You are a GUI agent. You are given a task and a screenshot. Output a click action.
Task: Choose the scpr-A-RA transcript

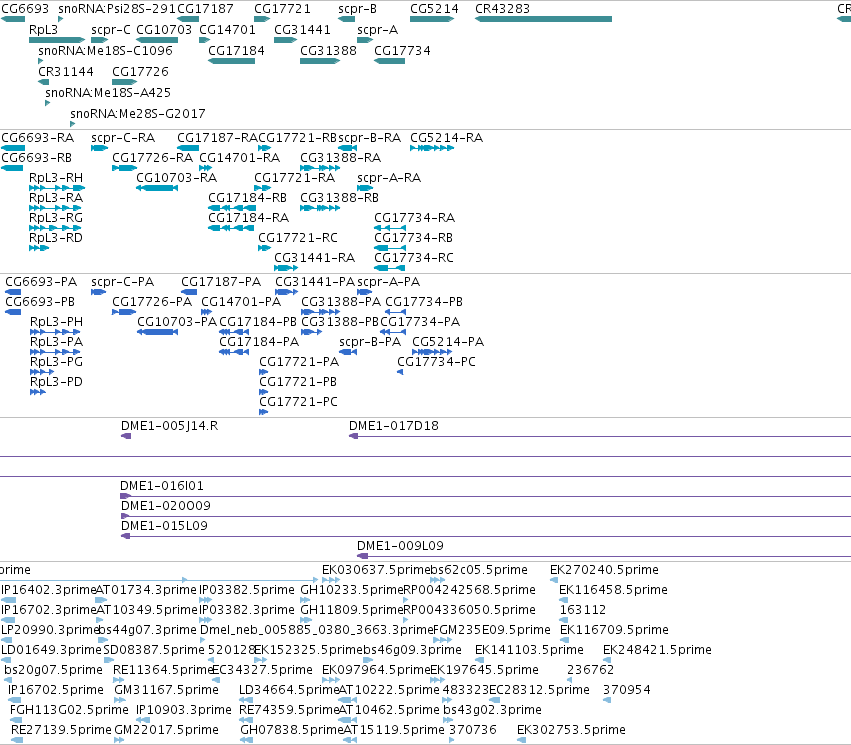(365, 188)
